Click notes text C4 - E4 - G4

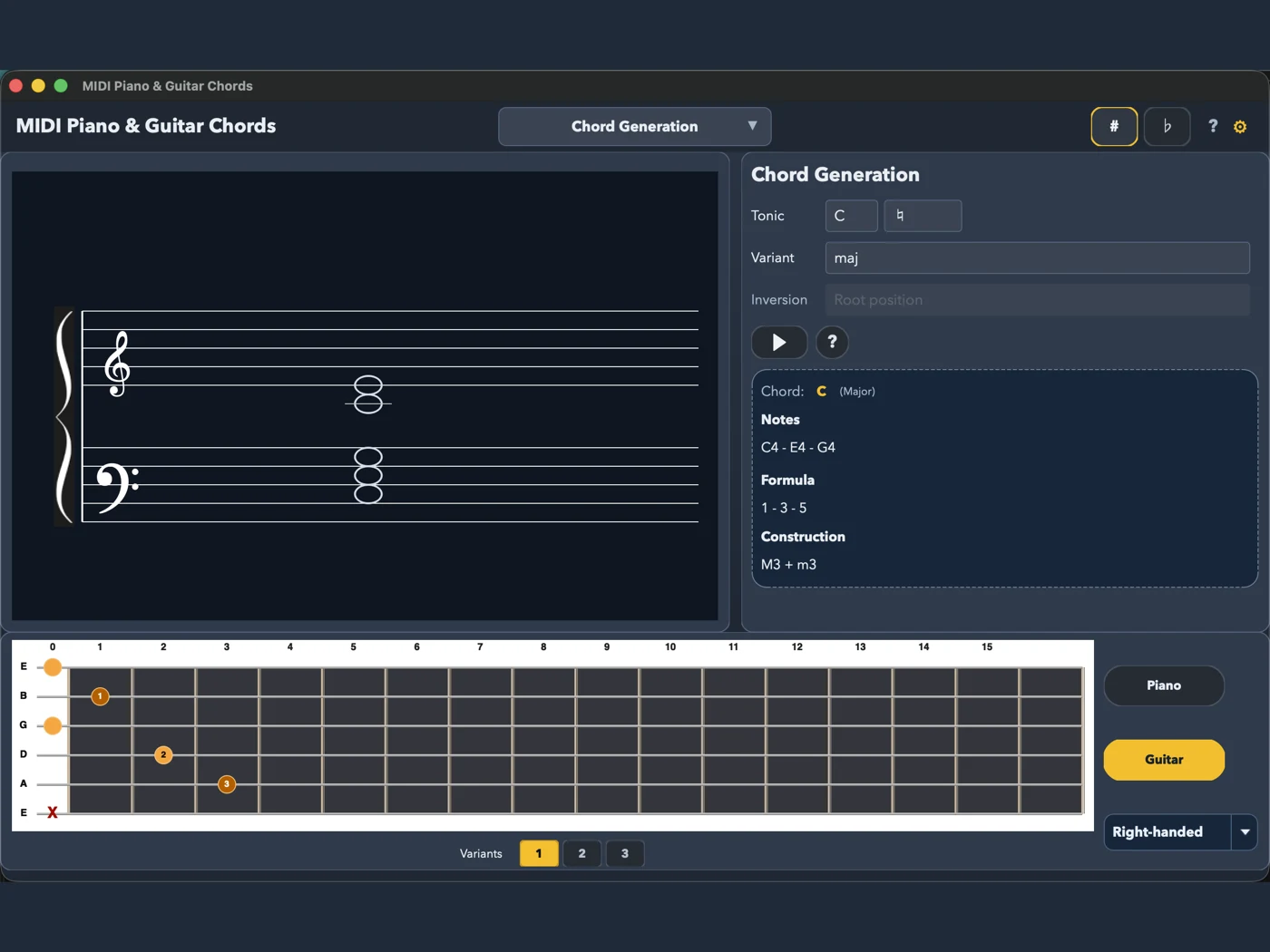pos(798,447)
